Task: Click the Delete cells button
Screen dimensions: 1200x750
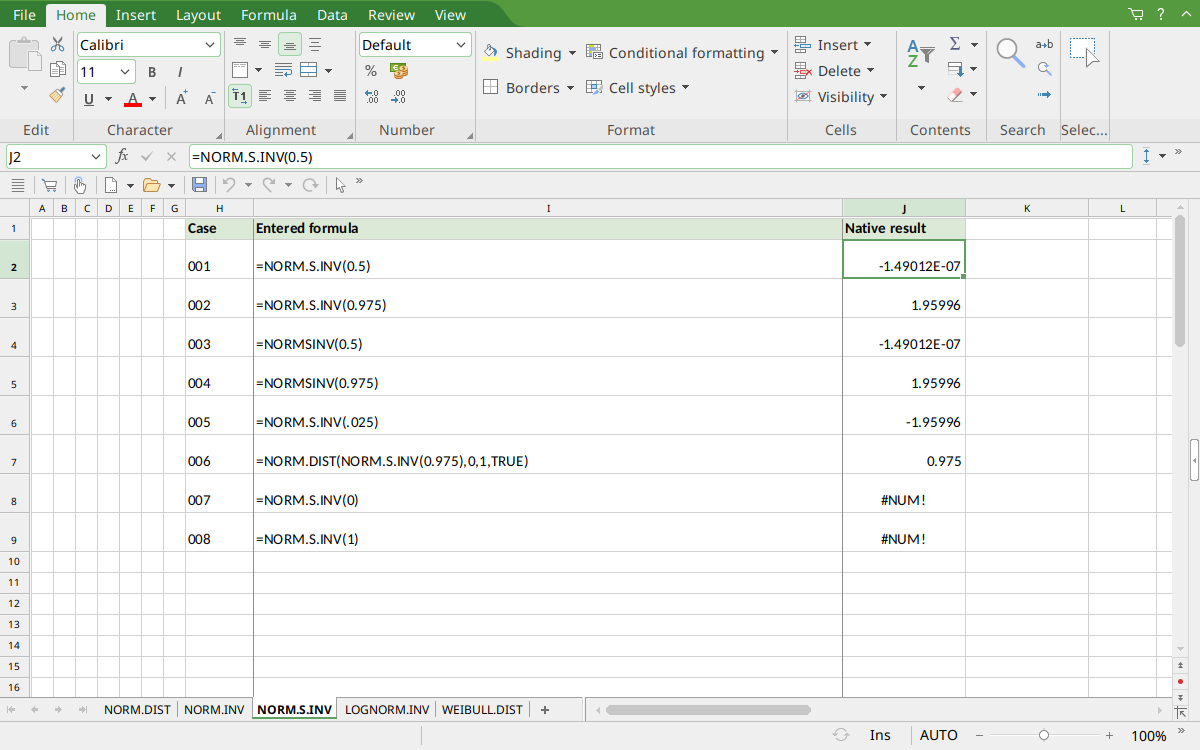Action: 835,71
